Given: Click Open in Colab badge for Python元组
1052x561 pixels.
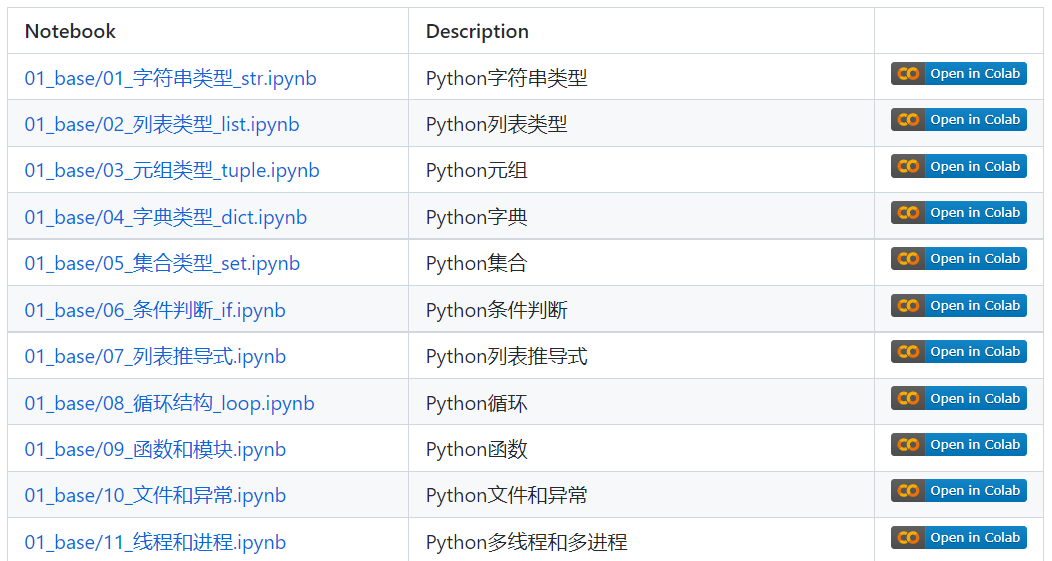Looking at the screenshot, I should tap(959, 166).
